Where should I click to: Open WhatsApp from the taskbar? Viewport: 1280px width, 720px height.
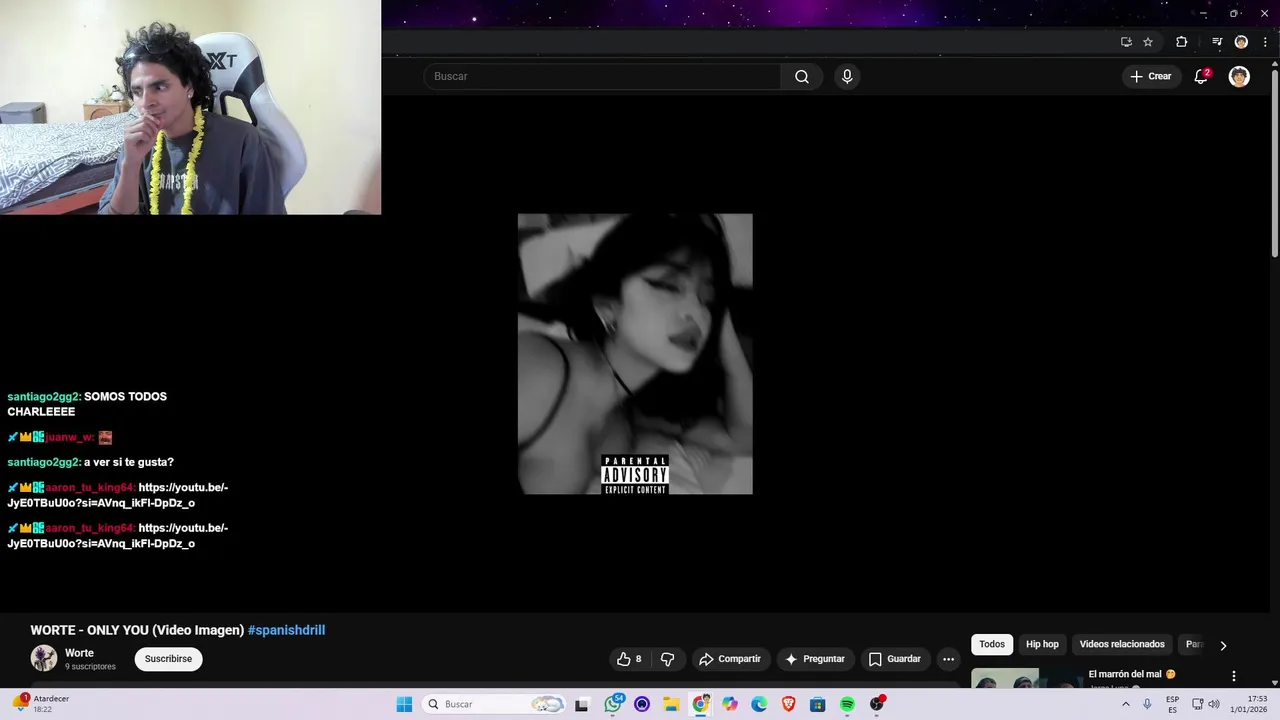coord(613,704)
